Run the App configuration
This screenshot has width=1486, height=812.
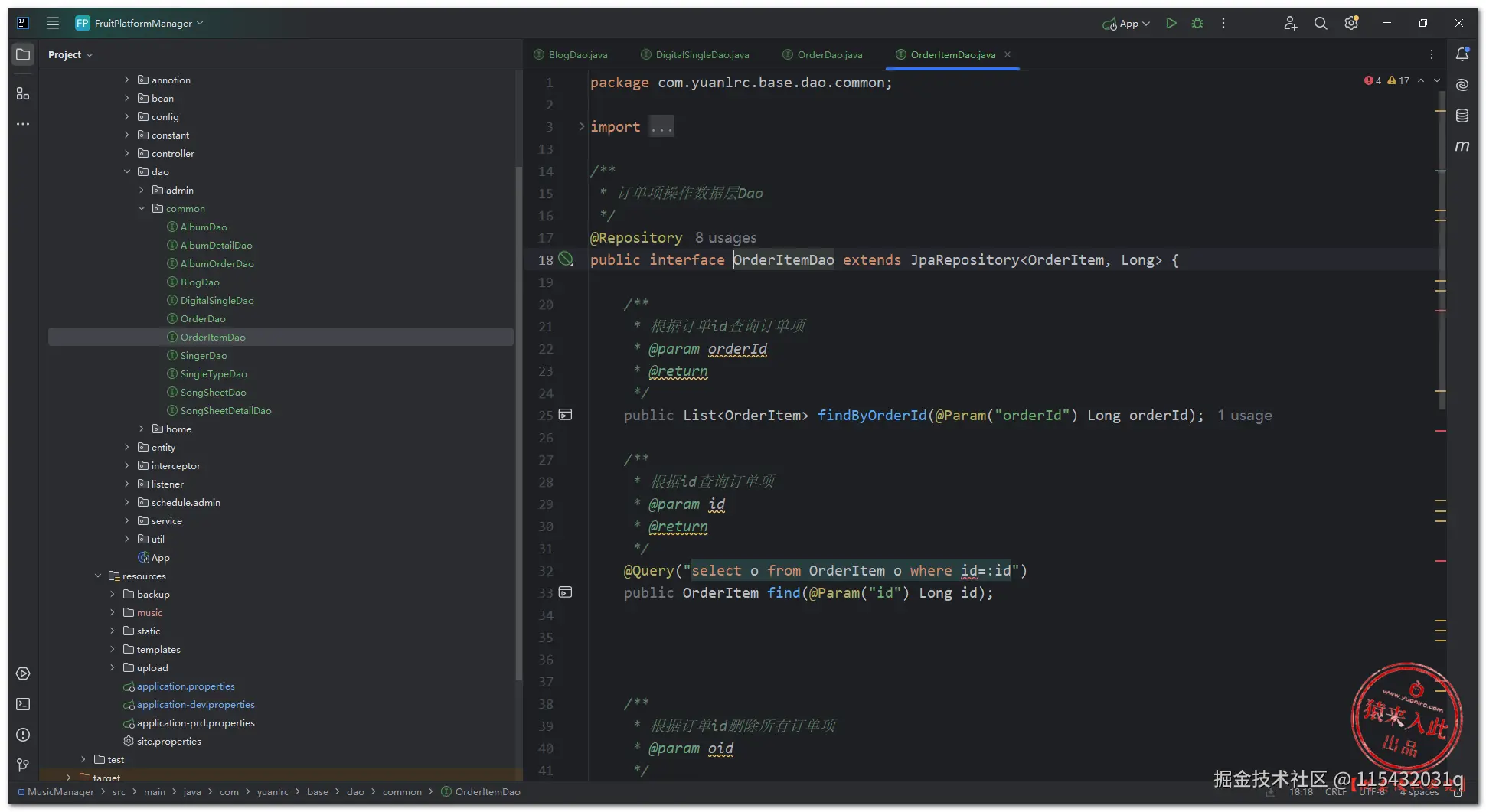[x=1171, y=23]
